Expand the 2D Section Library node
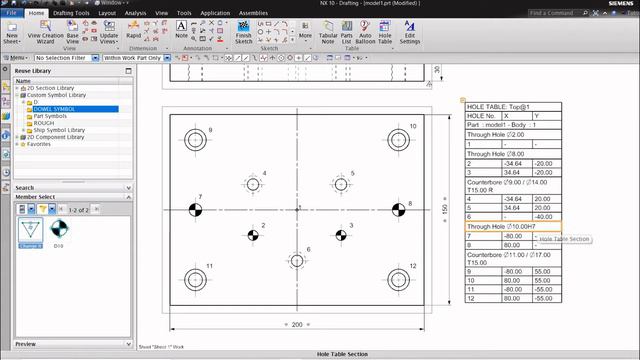This screenshot has height=360, width=640. pos(17,88)
